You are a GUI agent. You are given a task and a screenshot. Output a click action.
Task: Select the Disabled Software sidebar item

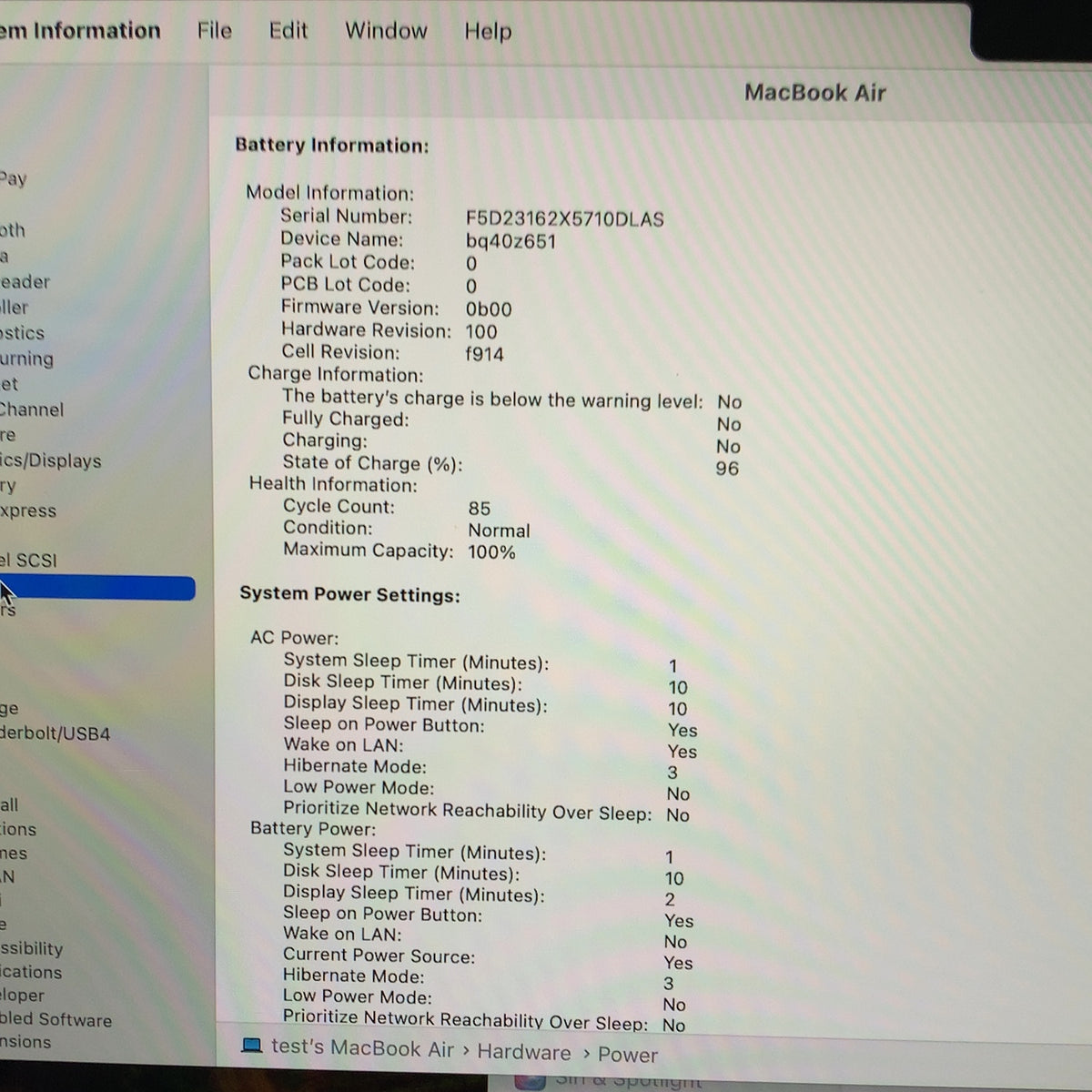coord(56,1019)
